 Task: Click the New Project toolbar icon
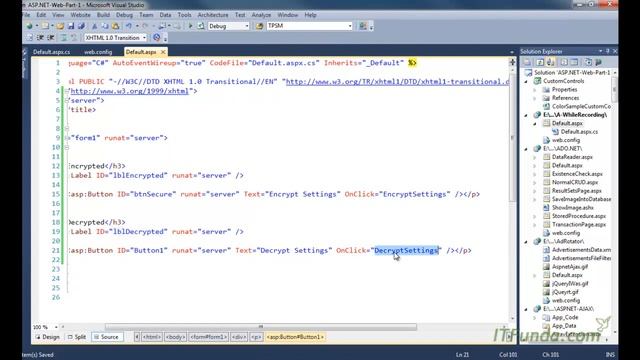pos(29,26)
